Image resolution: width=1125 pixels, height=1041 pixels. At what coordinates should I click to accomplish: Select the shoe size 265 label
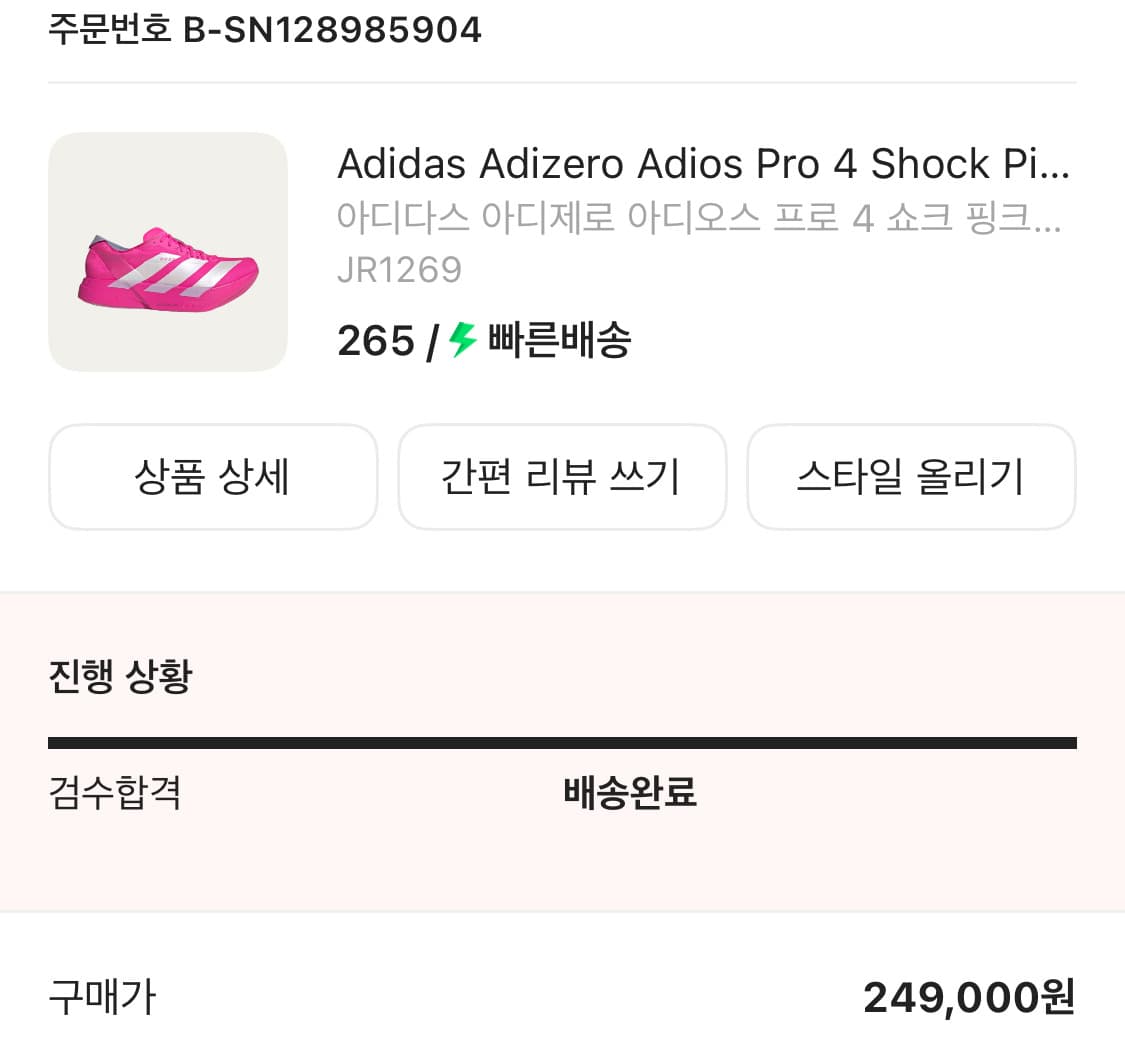(x=374, y=340)
